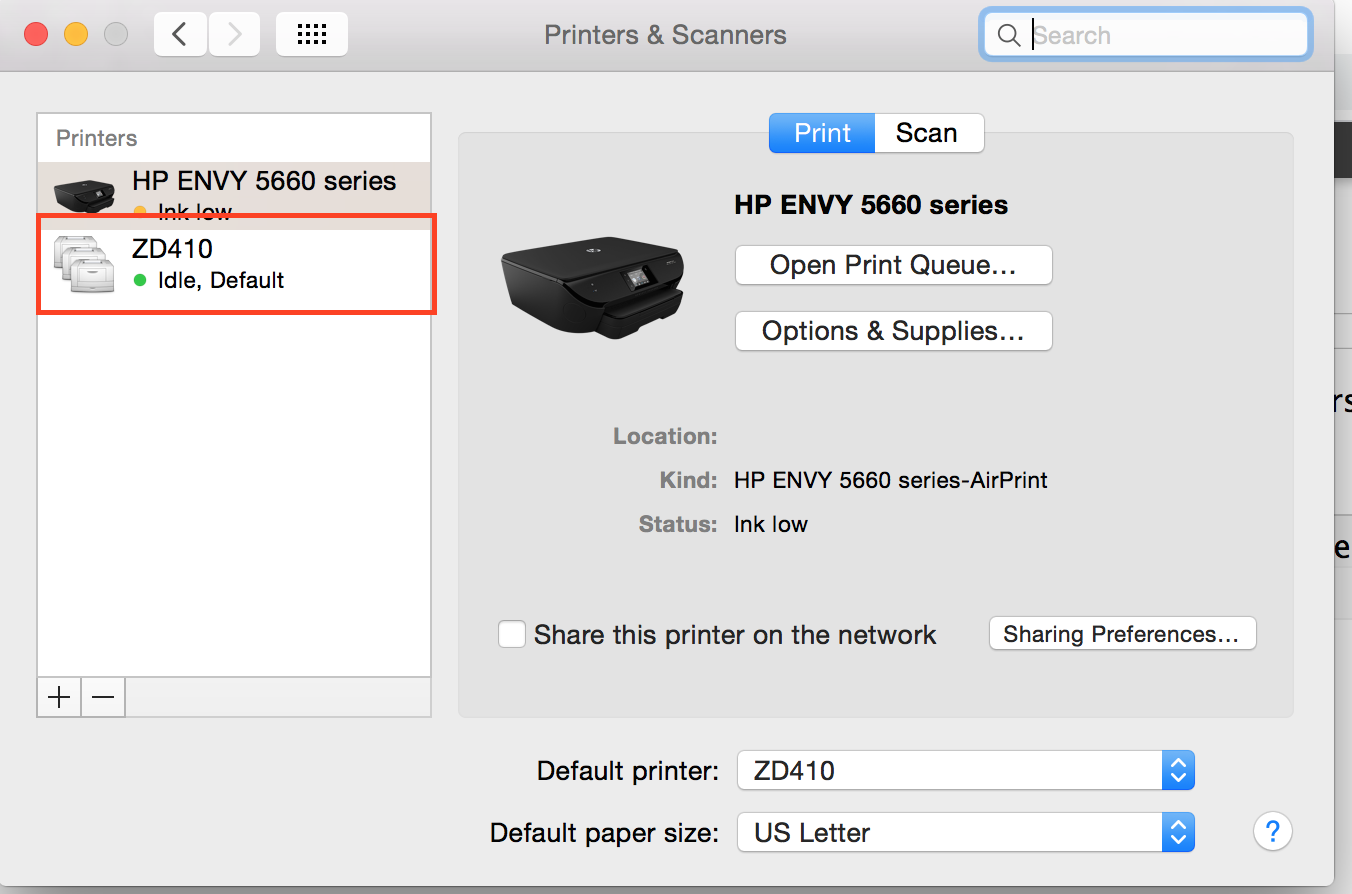This screenshot has width=1352, height=894.
Task: Click the help question mark button
Action: (x=1272, y=831)
